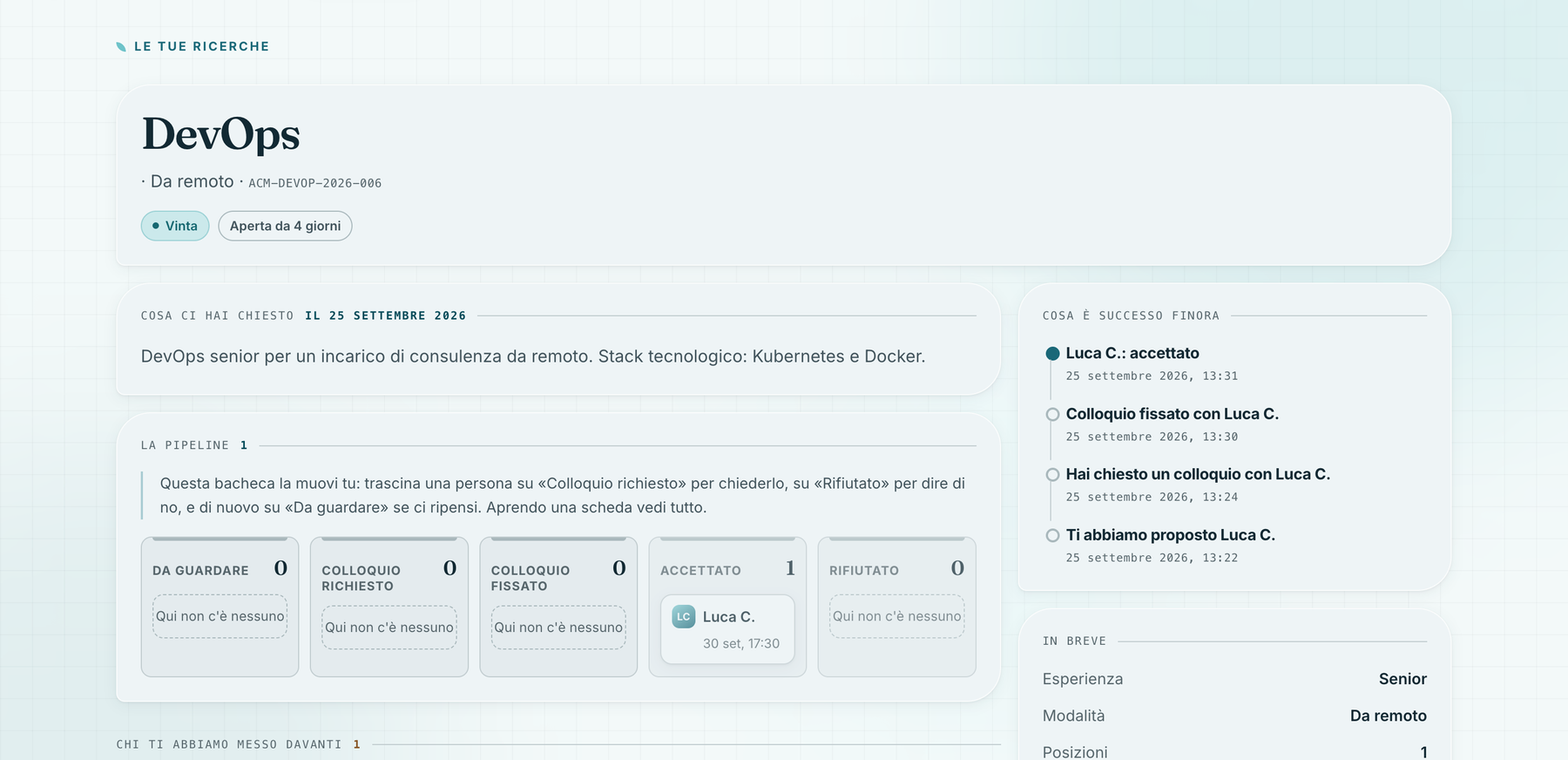Click the empty slot in Colloquio richiesto
The width and height of the screenshot is (1568, 760).
pos(389,628)
